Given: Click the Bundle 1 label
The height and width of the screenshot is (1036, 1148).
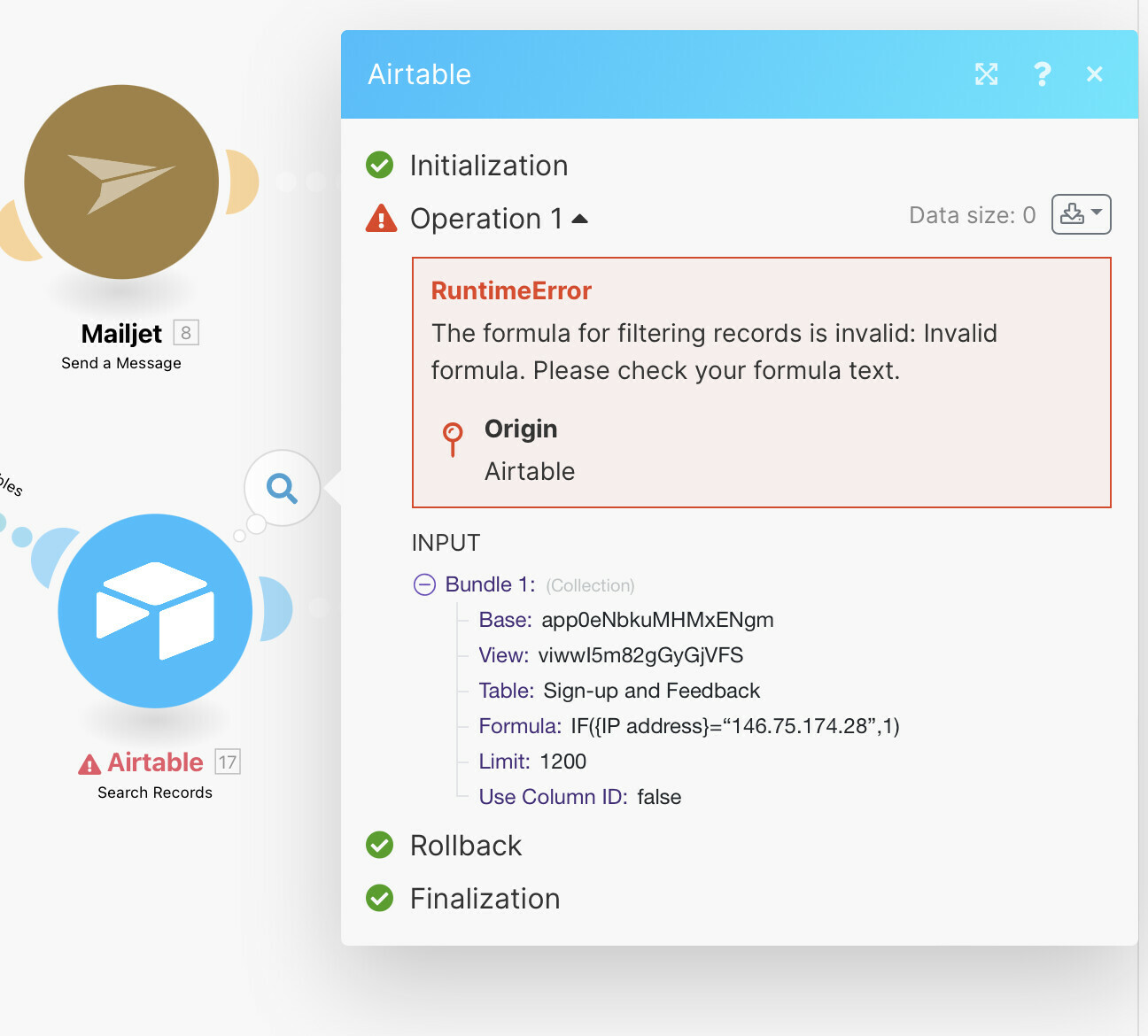Looking at the screenshot, I should pyautogui.click(x=490, y=584).
